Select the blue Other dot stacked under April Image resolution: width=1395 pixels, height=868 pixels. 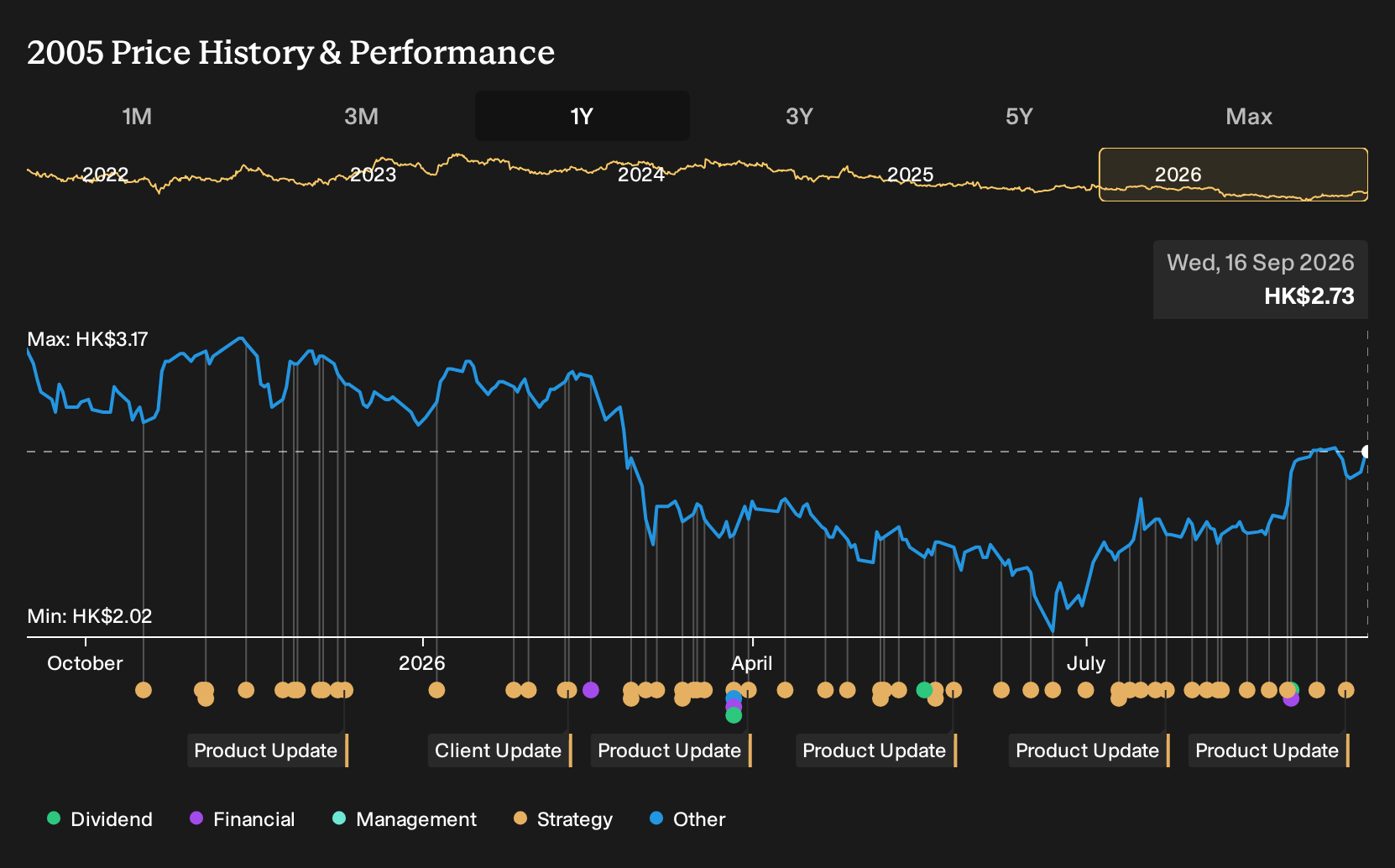pyautogui.click(x=734, y=698)
